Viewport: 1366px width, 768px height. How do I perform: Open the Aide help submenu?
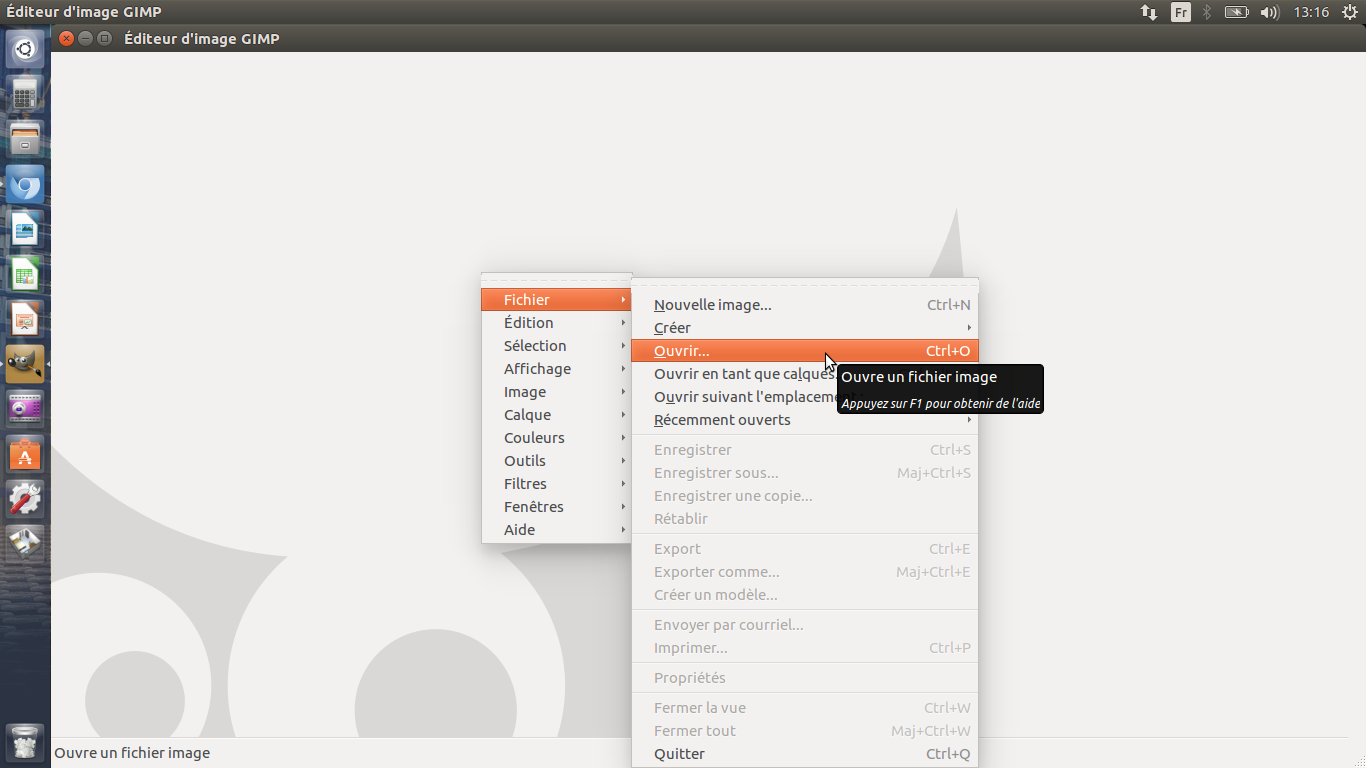pyautogui.click(x=556, y=530)
